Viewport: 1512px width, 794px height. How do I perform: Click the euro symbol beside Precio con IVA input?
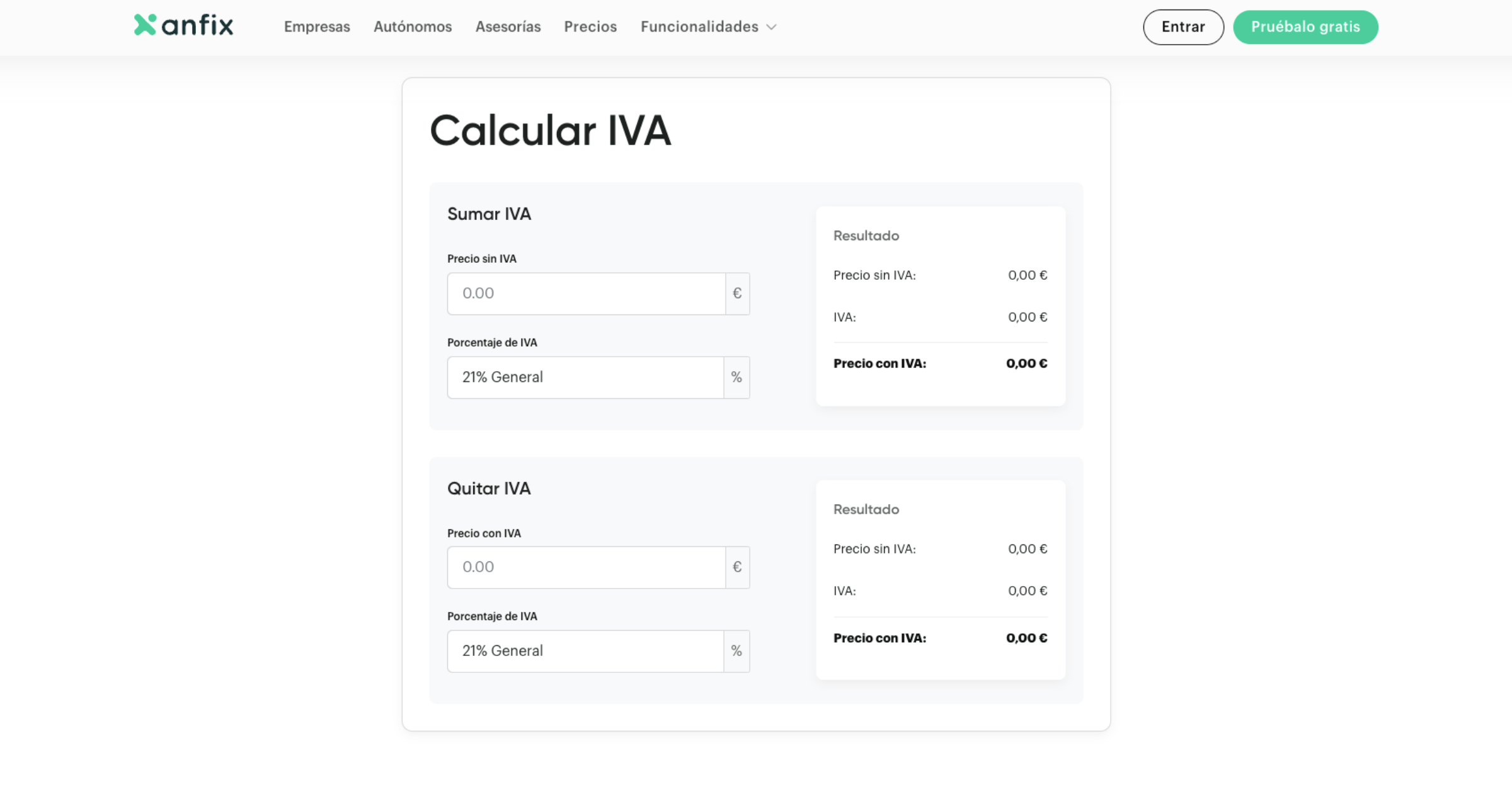[x=736, y=567]
